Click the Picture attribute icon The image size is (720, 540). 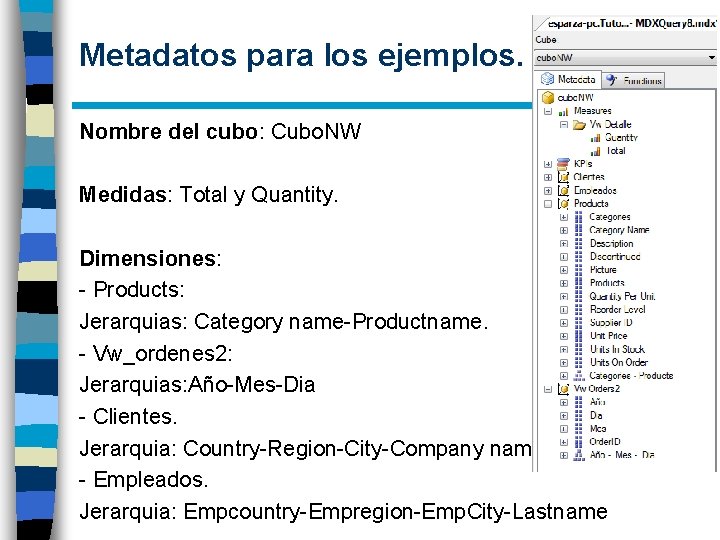tap(579, 270)
